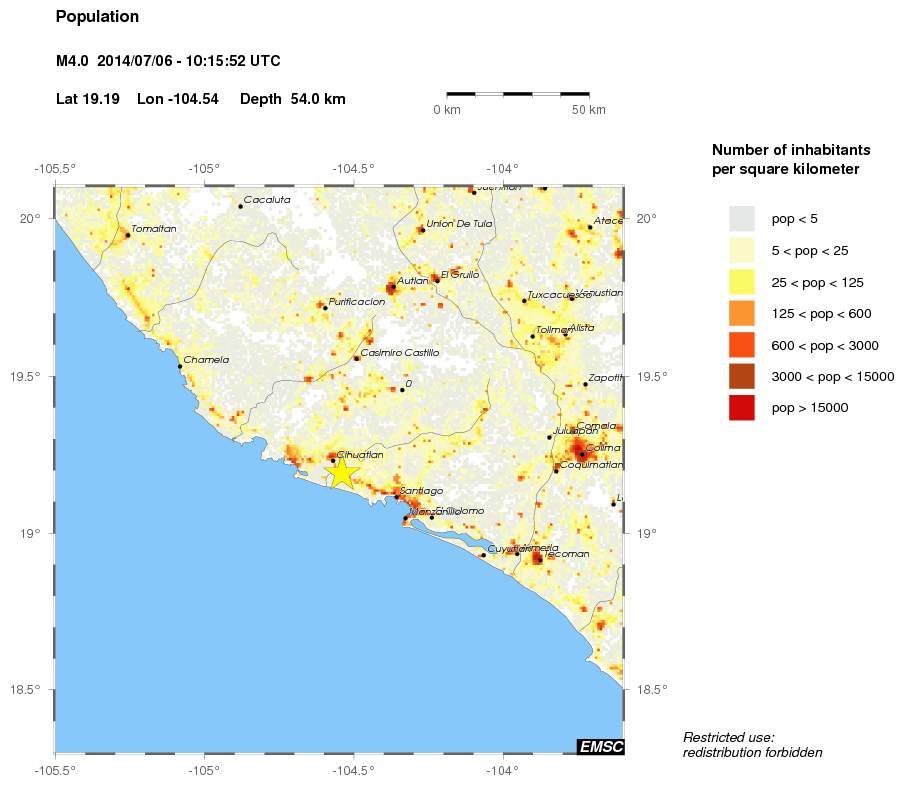
Task: Click the yellow epicenter star marker
Action: pyautogui.click(x=342, y=473)
